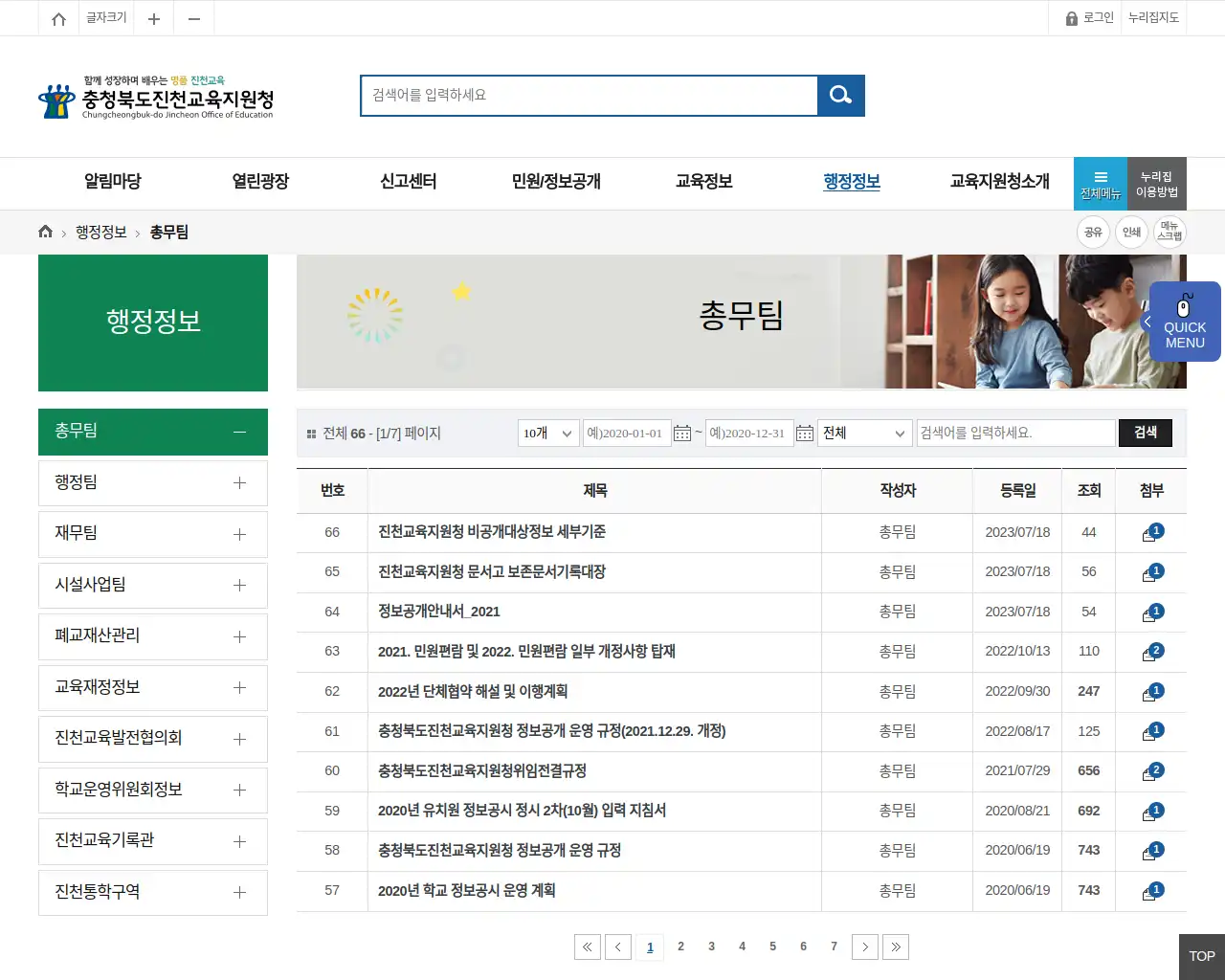Screen dimensions: 1225x980
Task: Click the board keyword search input
Action: (x=1016, y=434)
